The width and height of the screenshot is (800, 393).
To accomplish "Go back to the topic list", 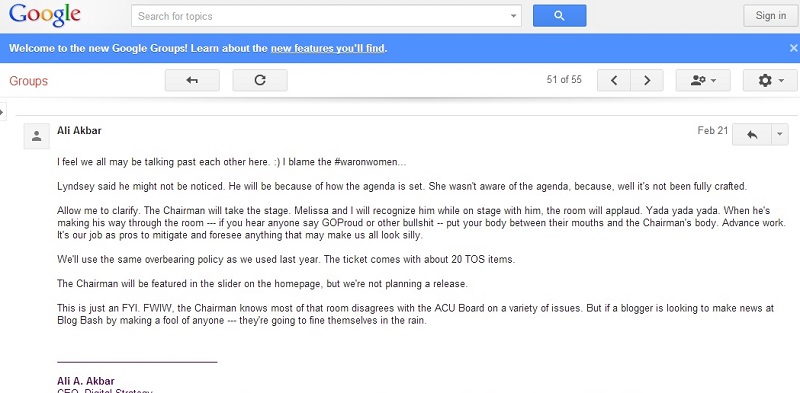I will click(192, 80).
